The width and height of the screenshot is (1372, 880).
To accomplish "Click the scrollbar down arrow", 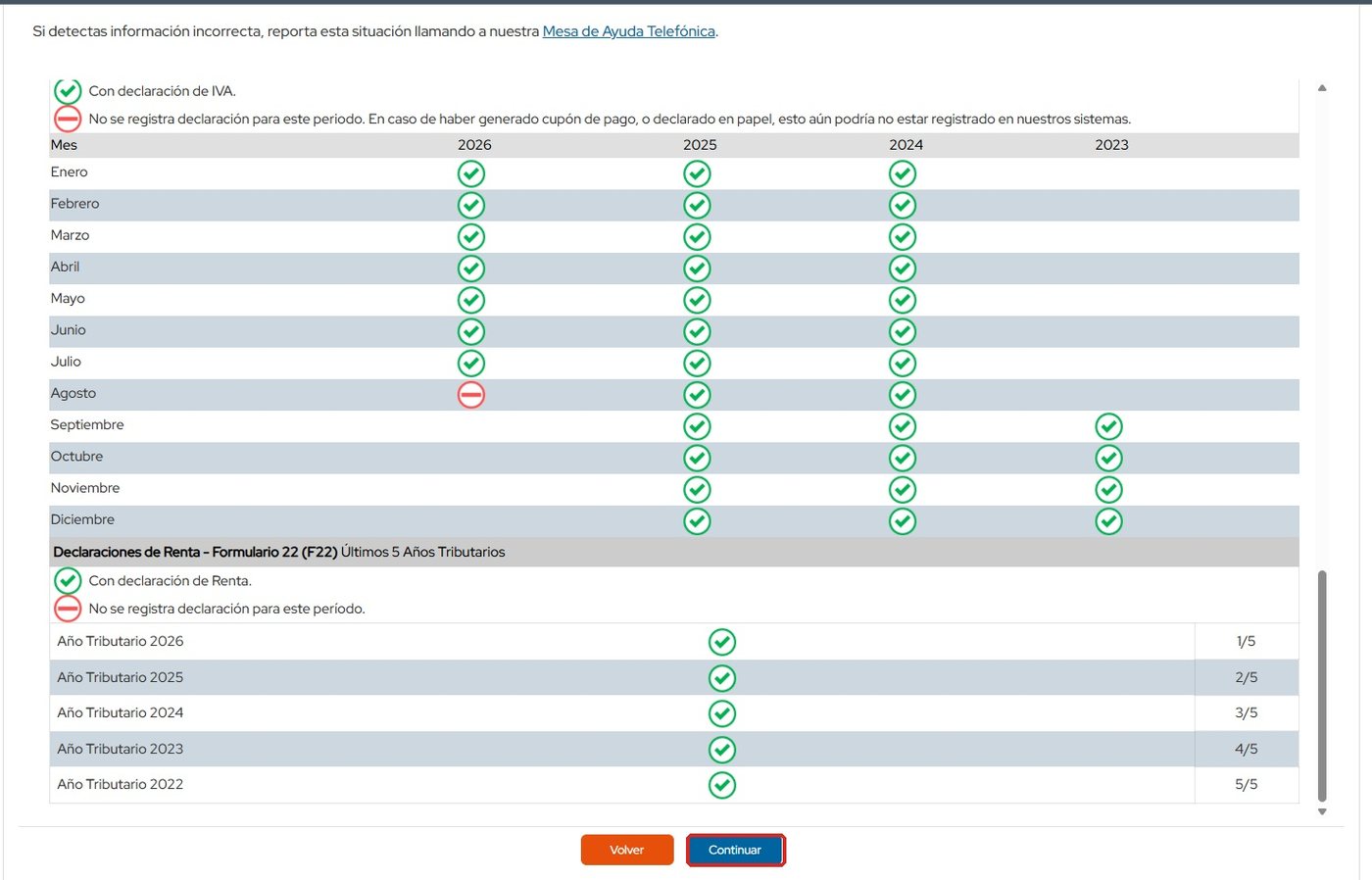I will coord(1322,811).
